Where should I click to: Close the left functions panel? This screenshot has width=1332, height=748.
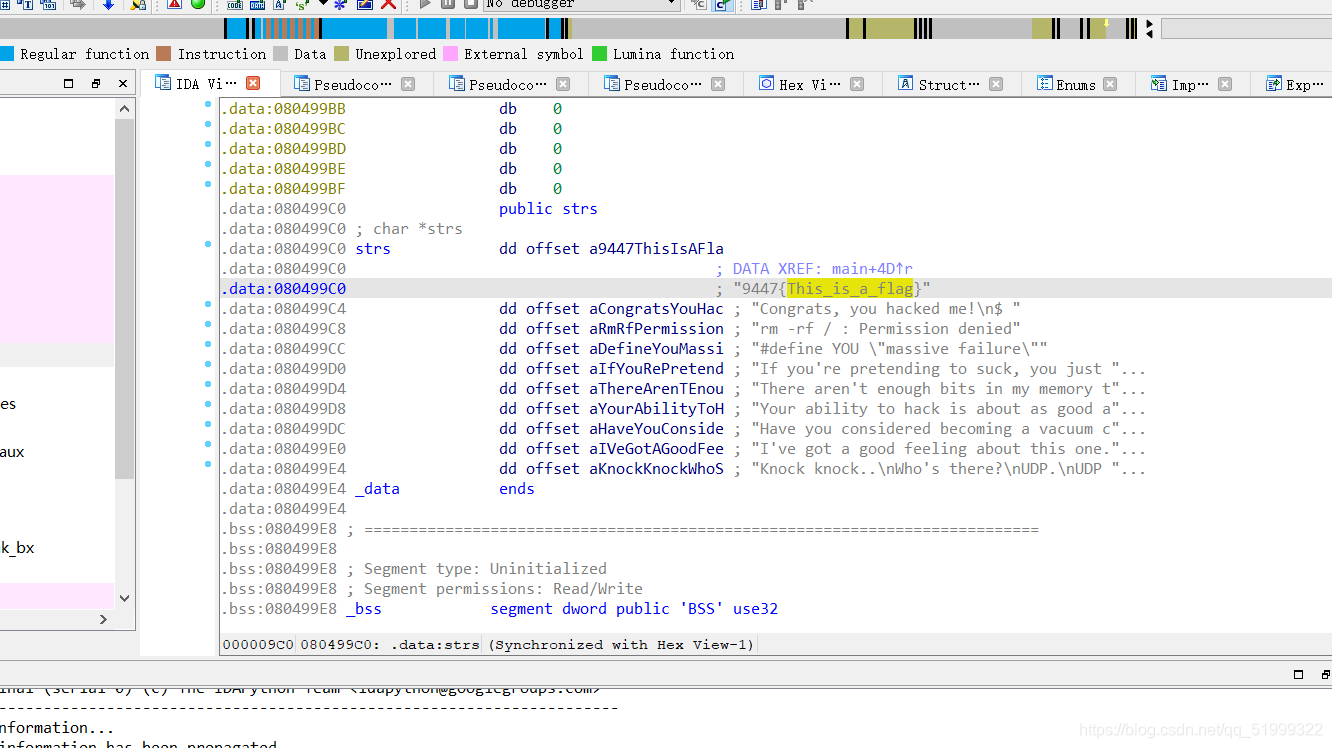click(x=123, y=83)
